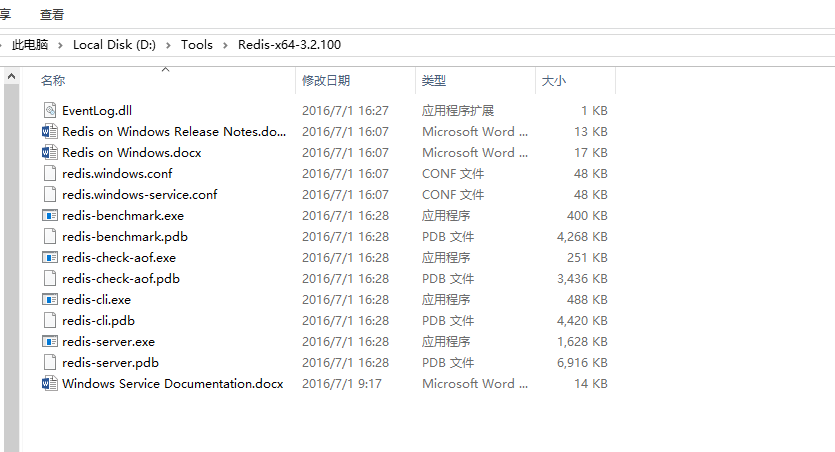Select file name redis-benchmark.exe
835x452 pixels.
[123, 216]
